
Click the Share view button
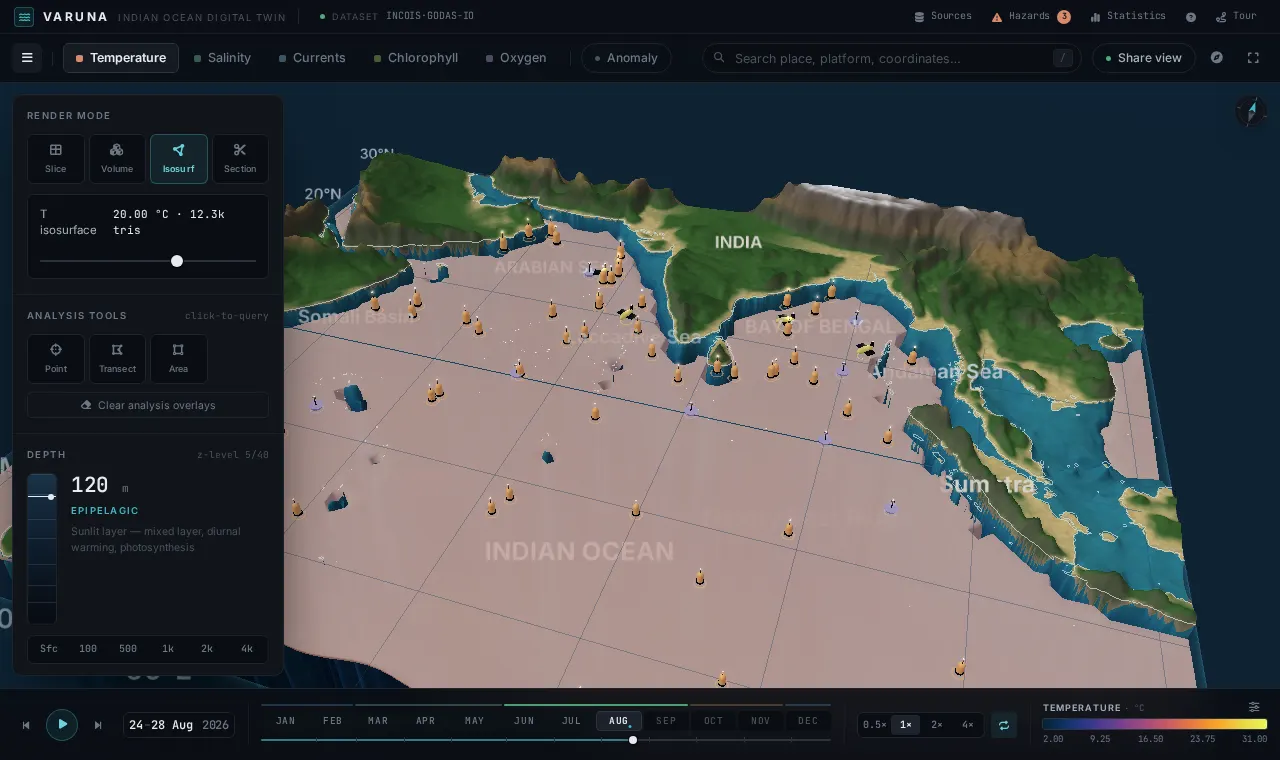pos(1143,58)
